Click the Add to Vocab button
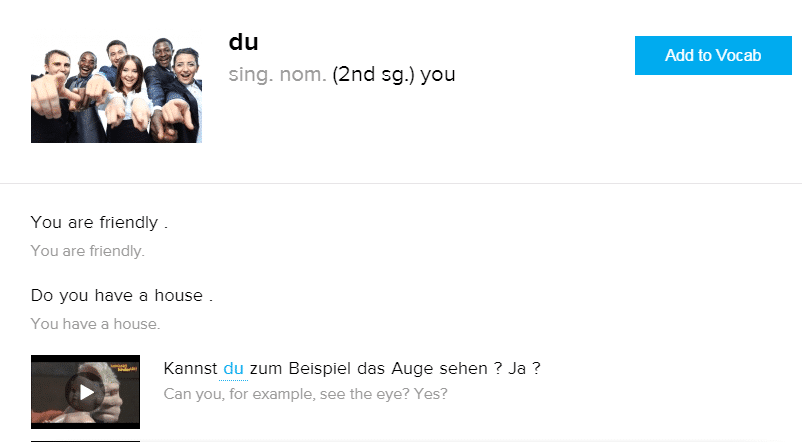This screenshot has width=802, height=446. point(712,56)
